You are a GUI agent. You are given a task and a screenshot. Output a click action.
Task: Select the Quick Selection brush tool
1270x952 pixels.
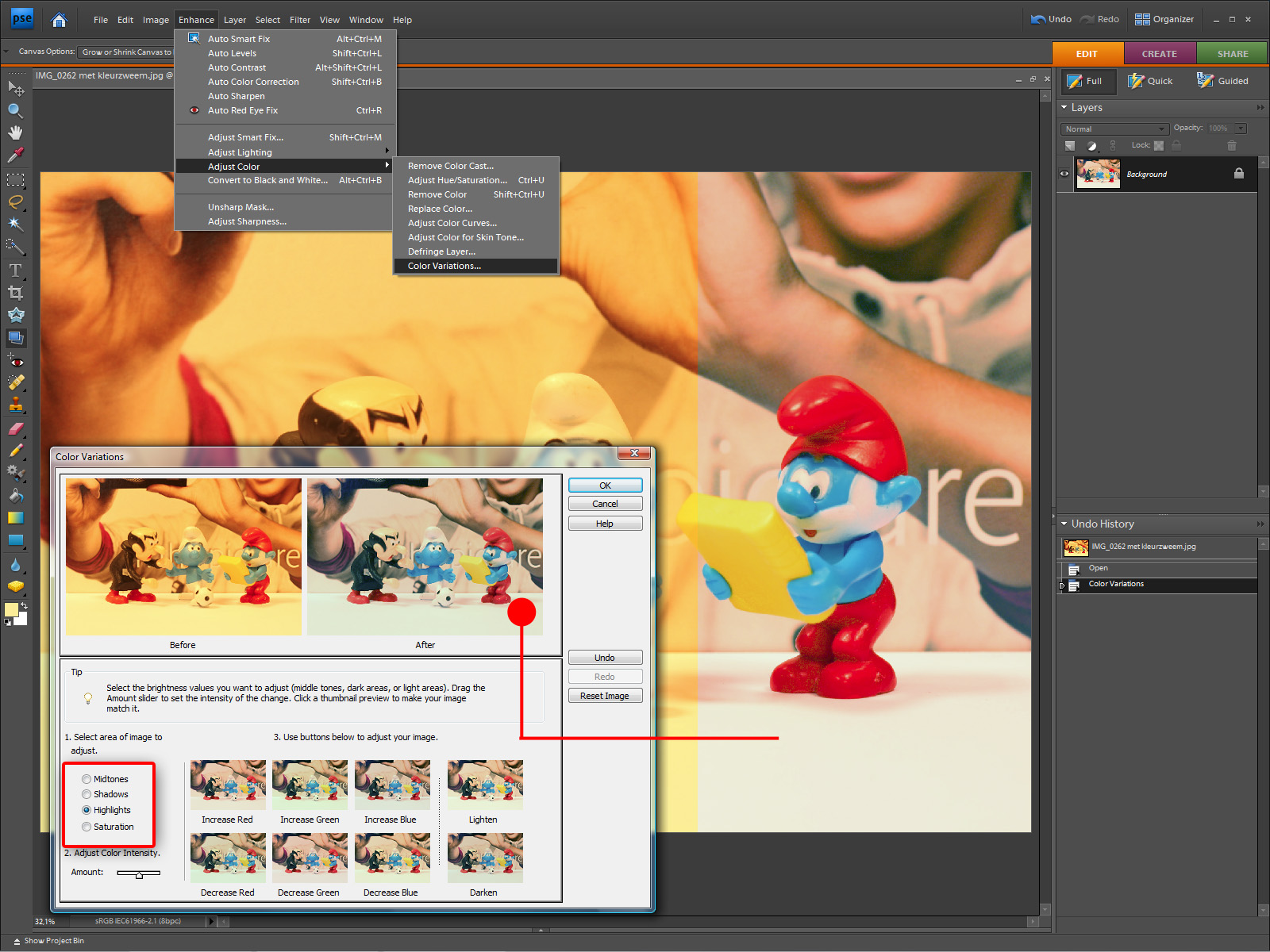[x=15, y=247]
